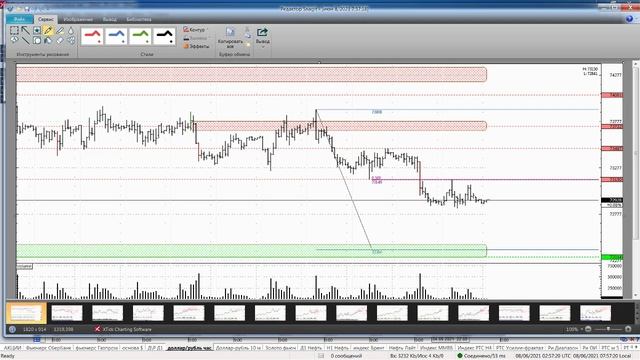Open the Нефть Лайт chart tab
Image resolution: width=640 pixels, height=360 pixels.
[x=402, y=348]
